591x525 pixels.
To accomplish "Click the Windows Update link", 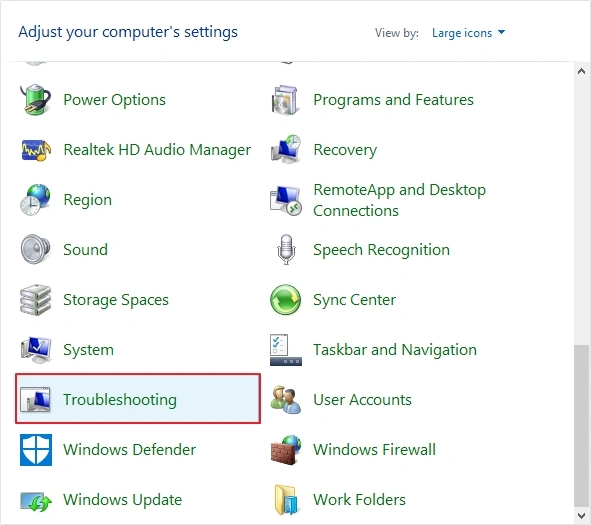I will pyautogui.click(x=122, y=500).
